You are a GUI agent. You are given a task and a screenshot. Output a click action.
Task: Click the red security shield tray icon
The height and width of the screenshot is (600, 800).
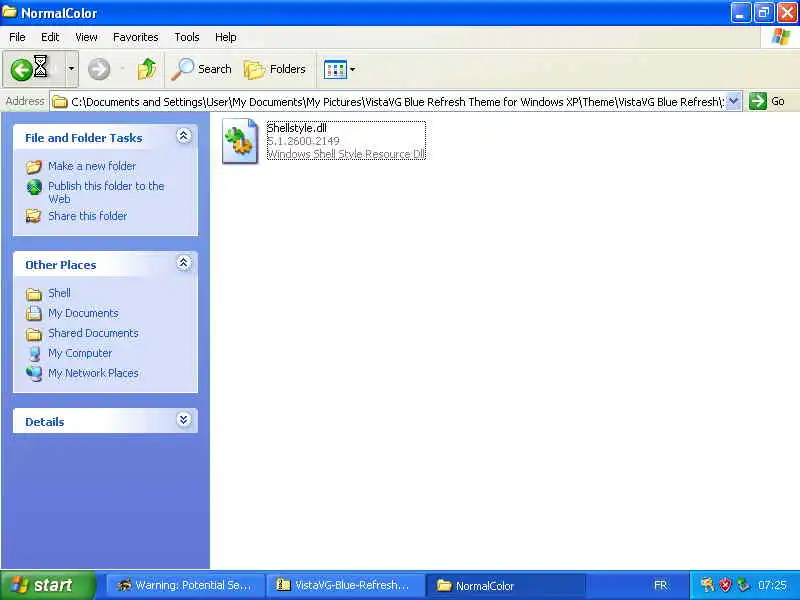click(x=725, y=585)
